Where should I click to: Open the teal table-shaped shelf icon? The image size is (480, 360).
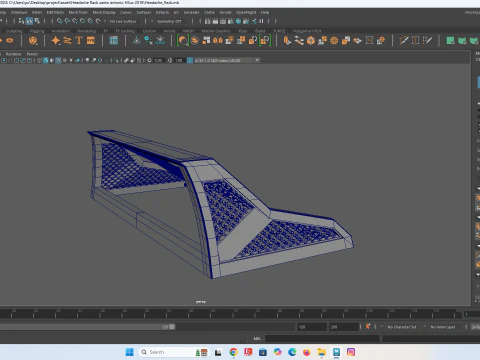(x=114, y=41)
